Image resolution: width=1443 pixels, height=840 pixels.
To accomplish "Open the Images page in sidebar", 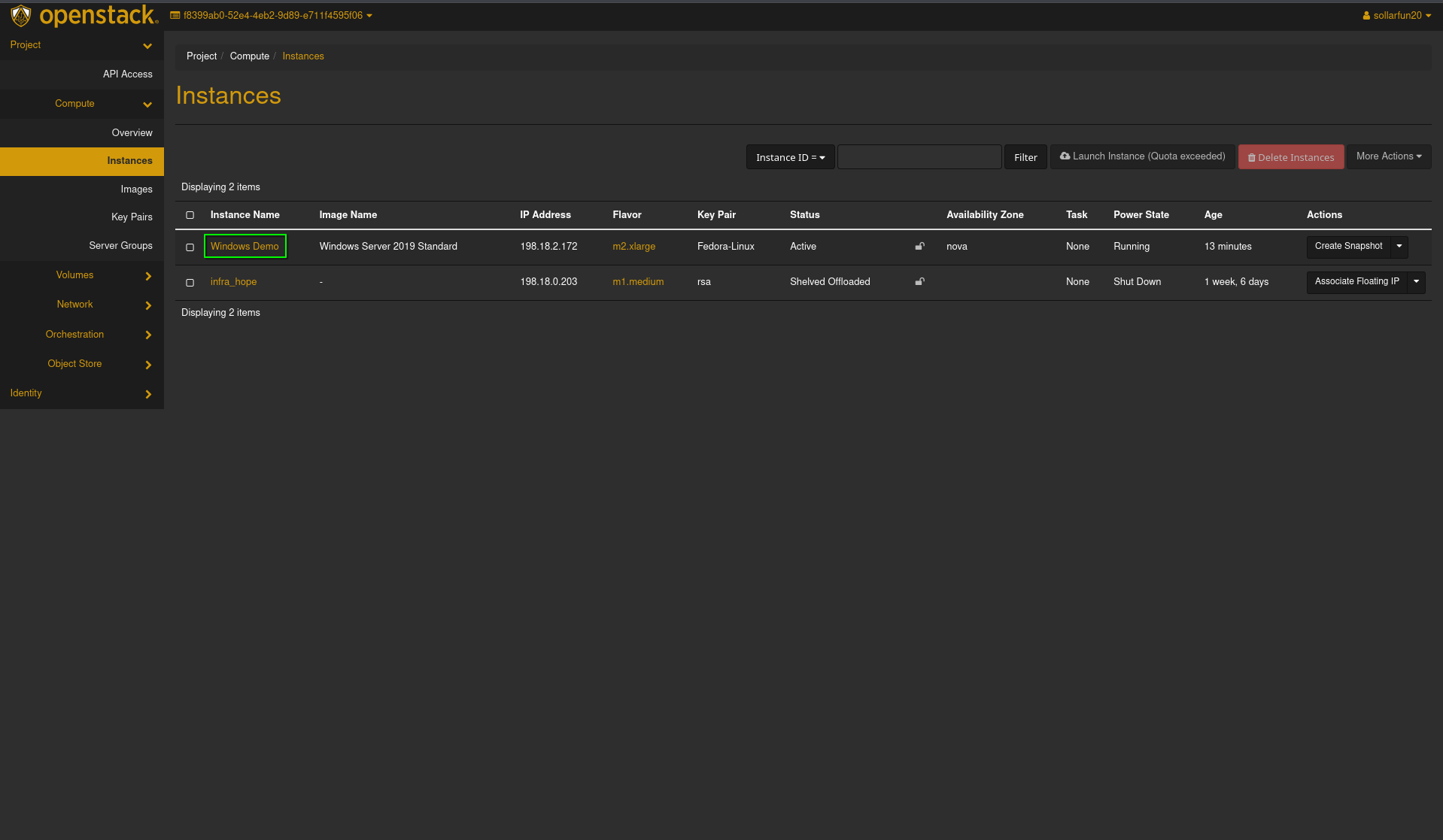I will (x=136, y=190).
